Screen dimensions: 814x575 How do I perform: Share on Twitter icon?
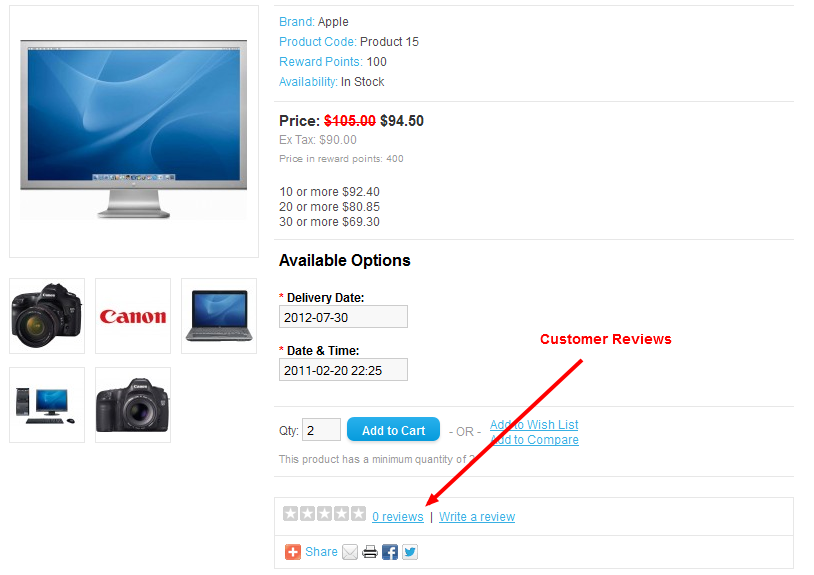click(x=410, y=552)
